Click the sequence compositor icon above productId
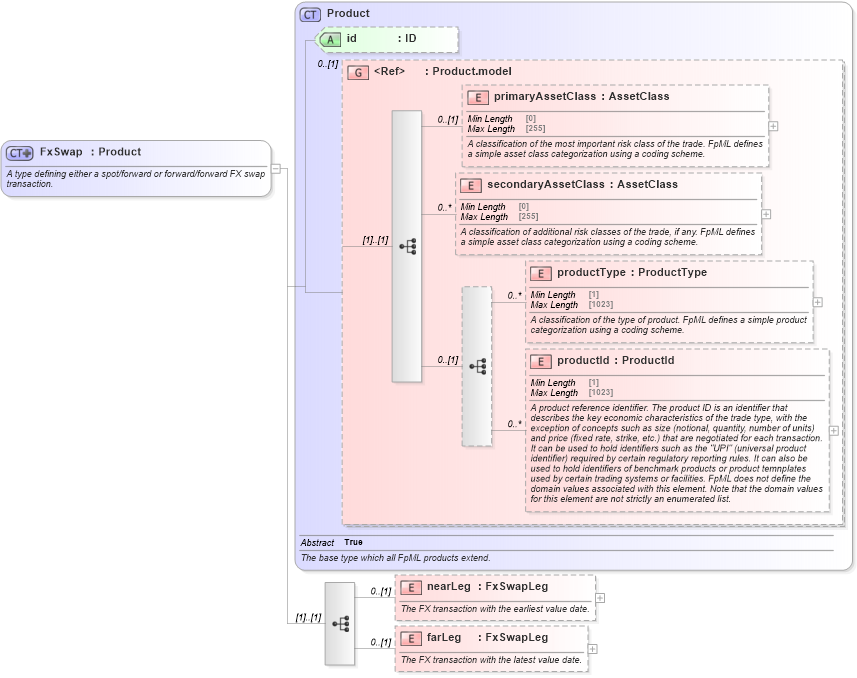 pyautogui.click(x=477, y=365)
